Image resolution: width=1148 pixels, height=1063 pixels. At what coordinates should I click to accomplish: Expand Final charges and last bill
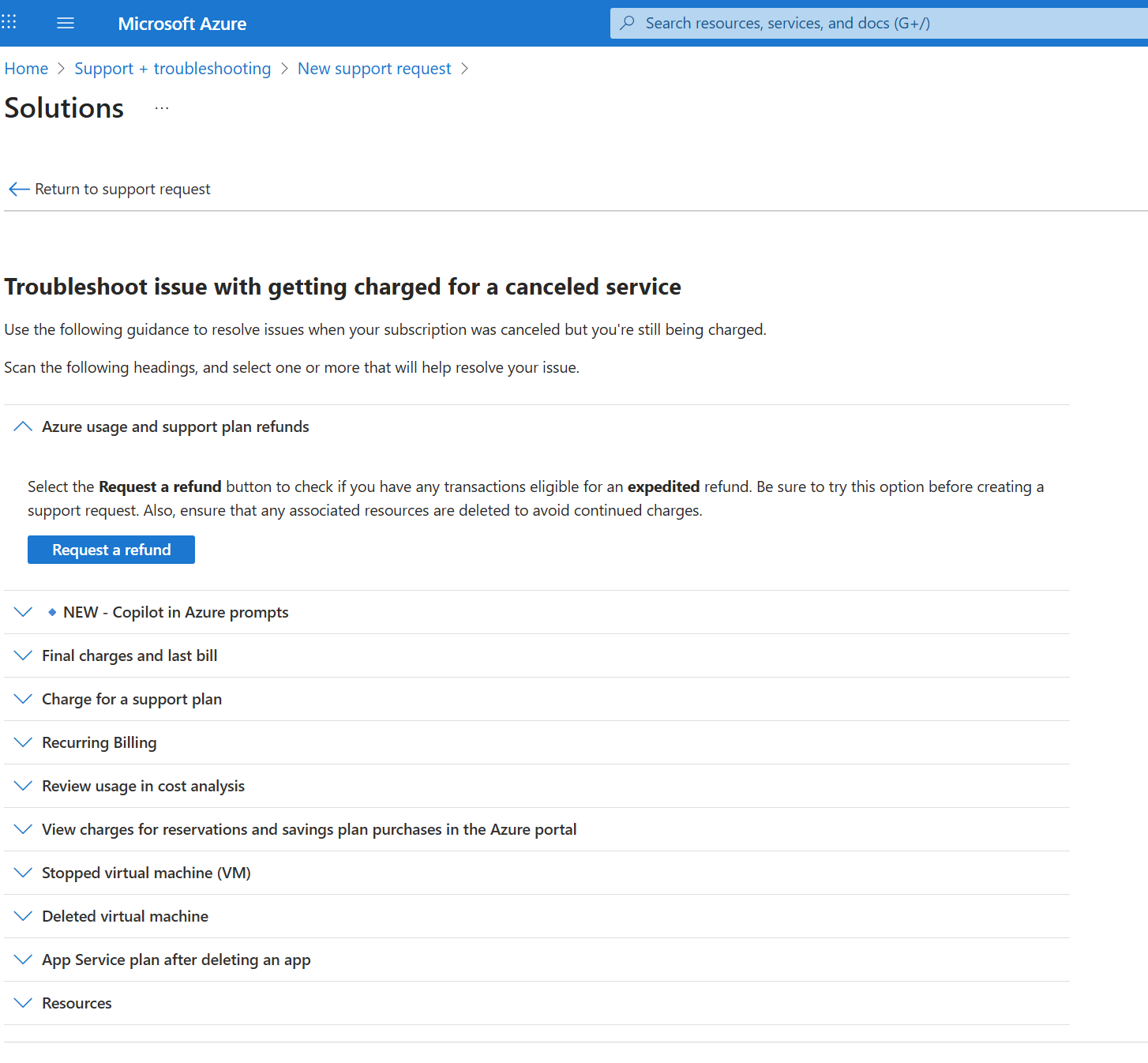[537, 655]
